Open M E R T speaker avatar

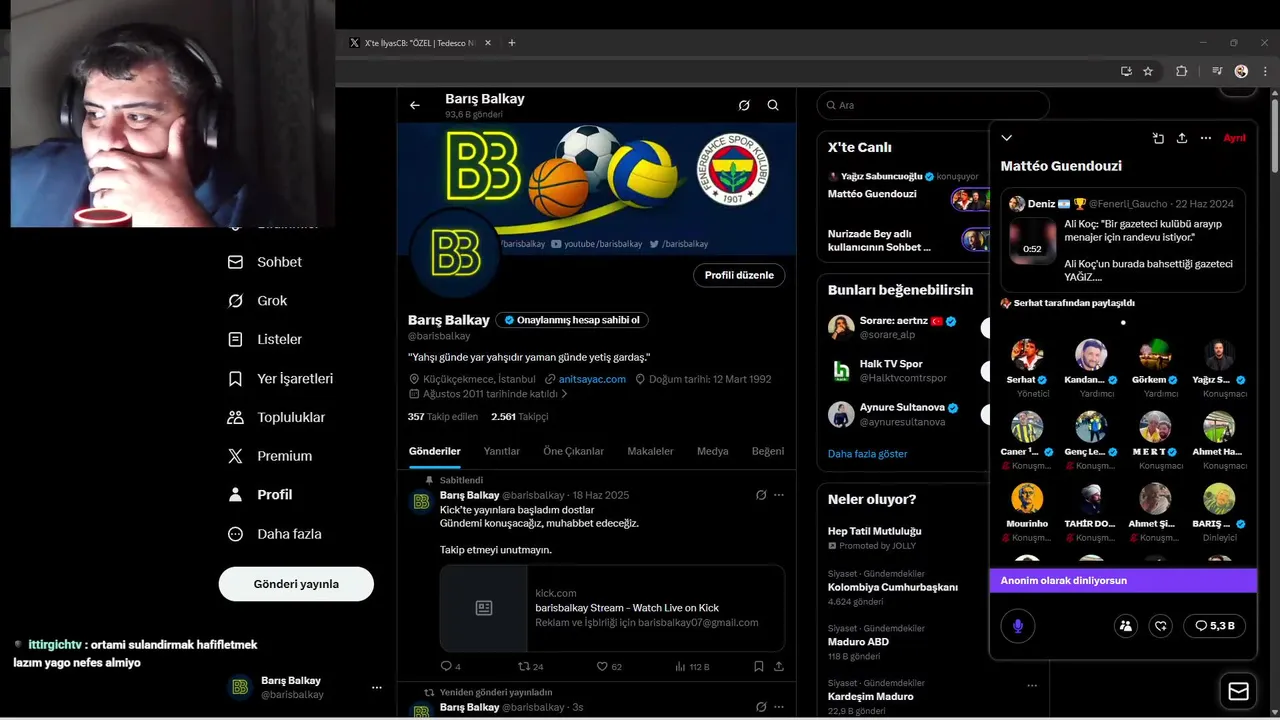pos(1155,427)
